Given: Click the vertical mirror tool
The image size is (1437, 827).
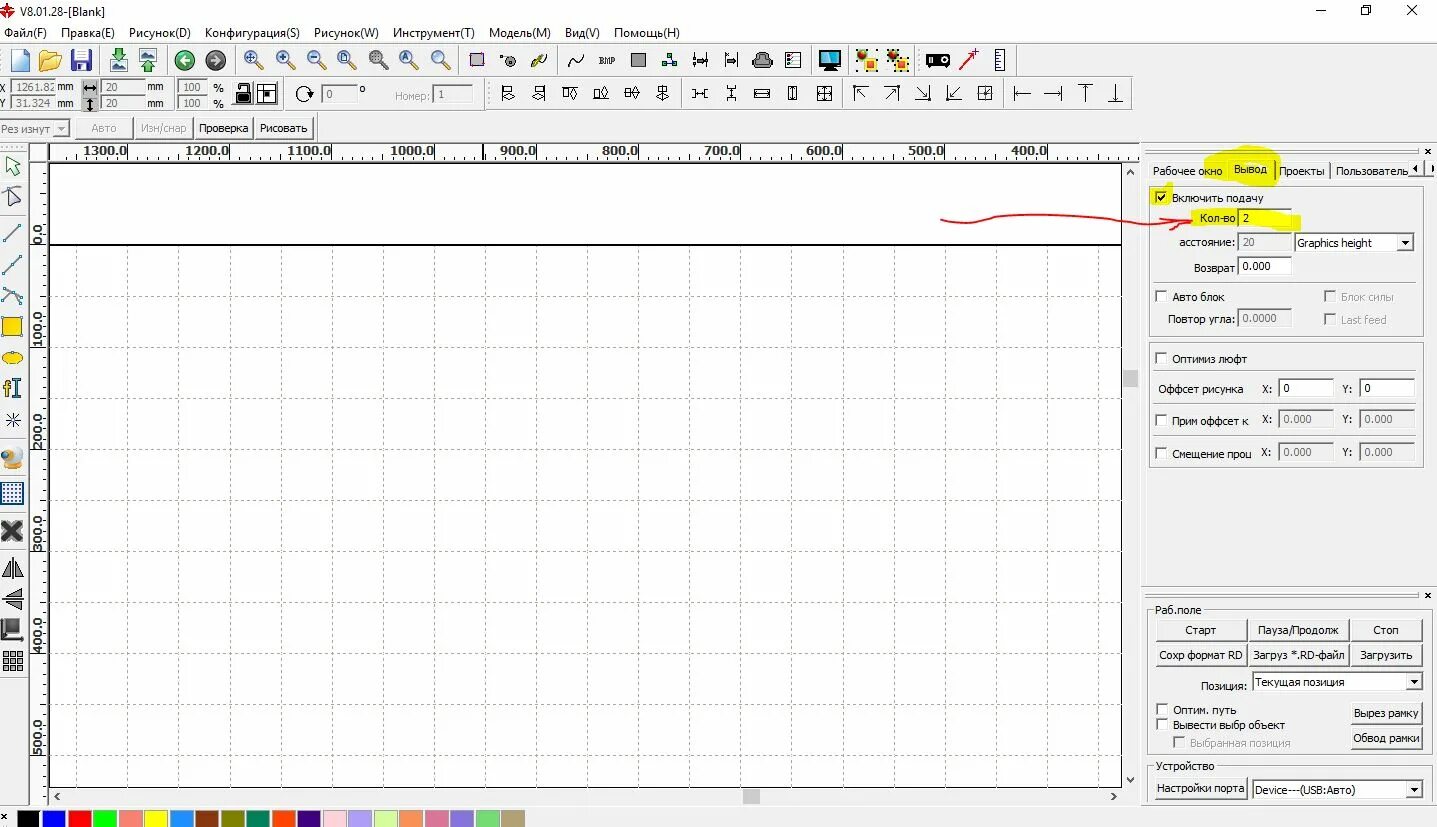Looking at the screenshot, I should coord(12,599).
